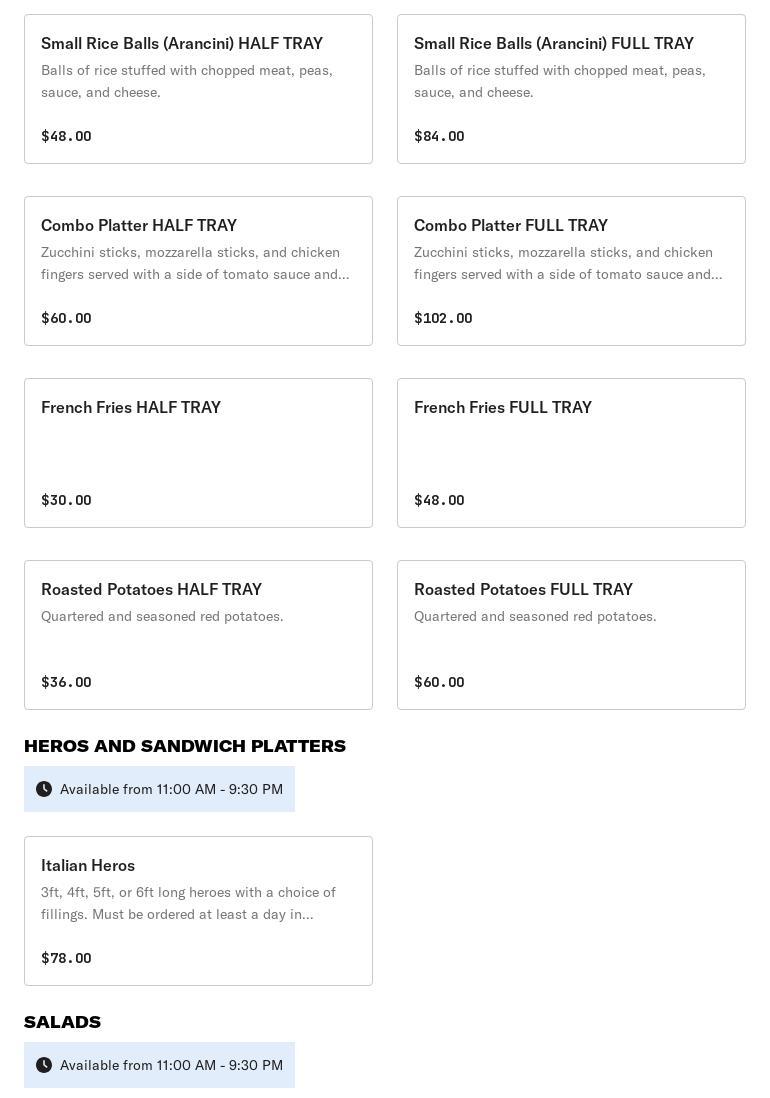This screenshot has height=1098, width=770.
Task: Click Heros availability time banner
Action: coord(171,789)
